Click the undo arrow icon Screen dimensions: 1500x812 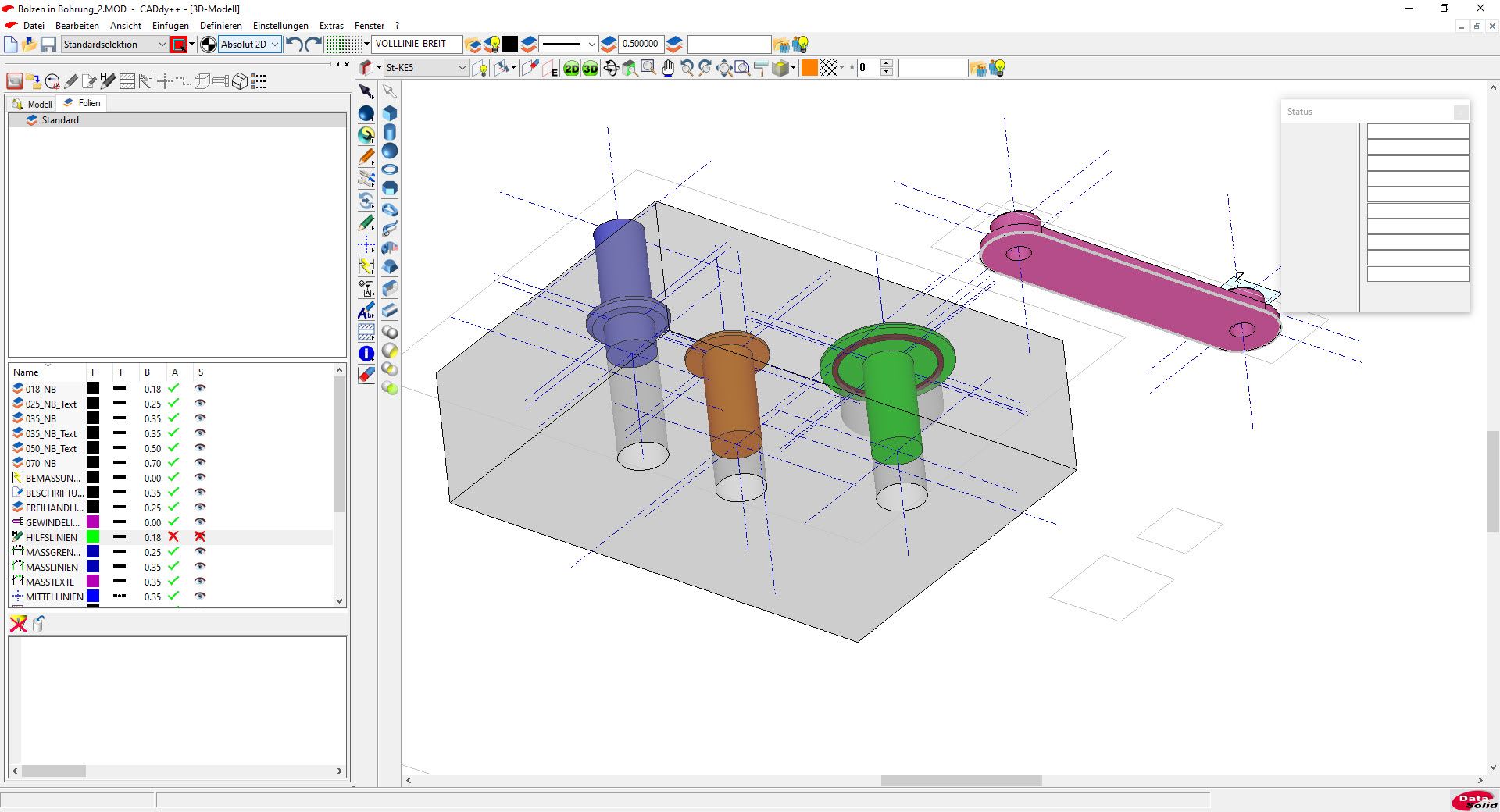(x=295, y=45)
